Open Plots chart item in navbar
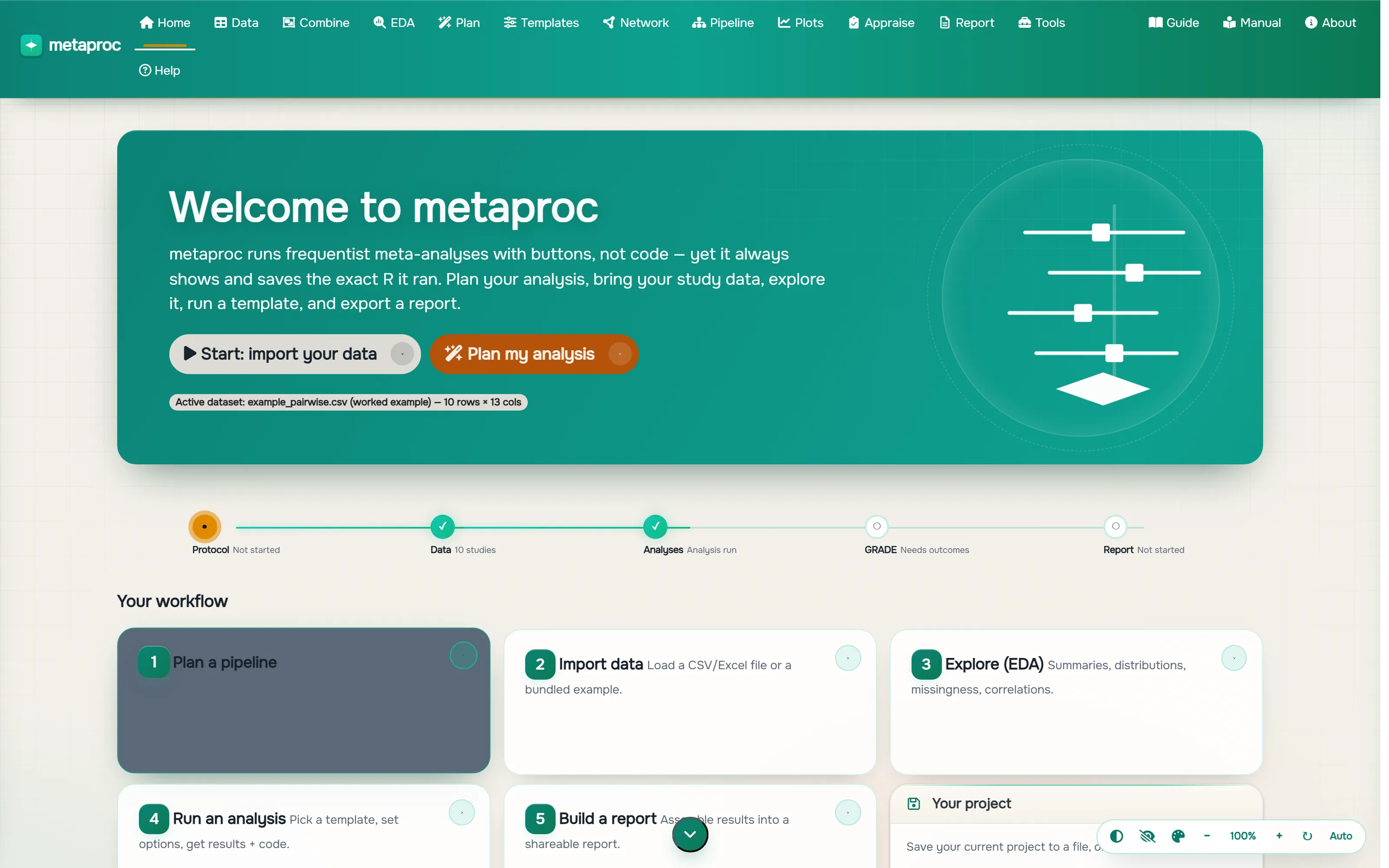 [800, 23]
